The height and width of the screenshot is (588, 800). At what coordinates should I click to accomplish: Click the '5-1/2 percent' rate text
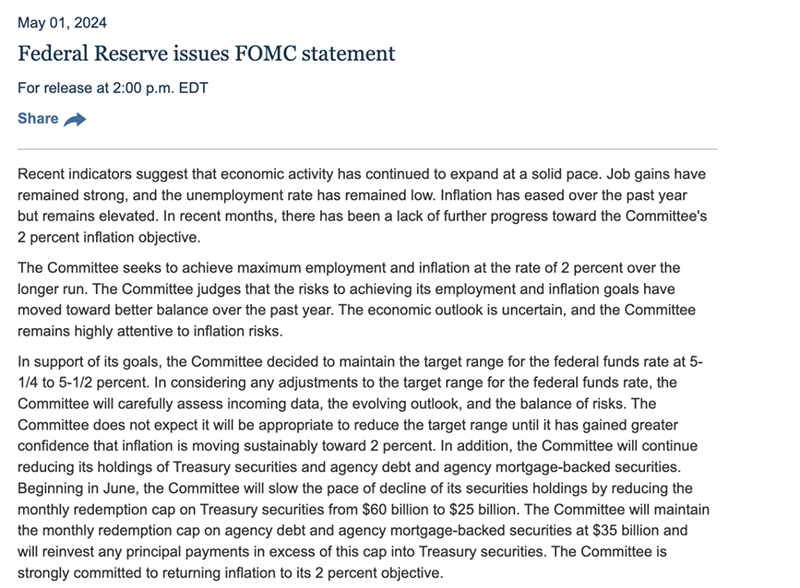pos(104,383)
